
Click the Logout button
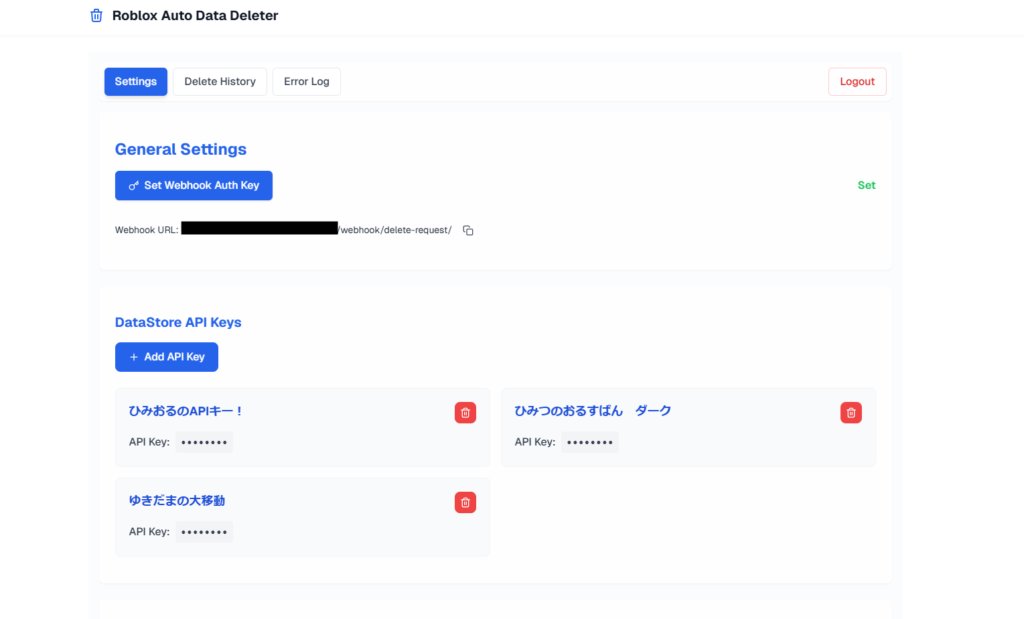(x=857, y=82)
